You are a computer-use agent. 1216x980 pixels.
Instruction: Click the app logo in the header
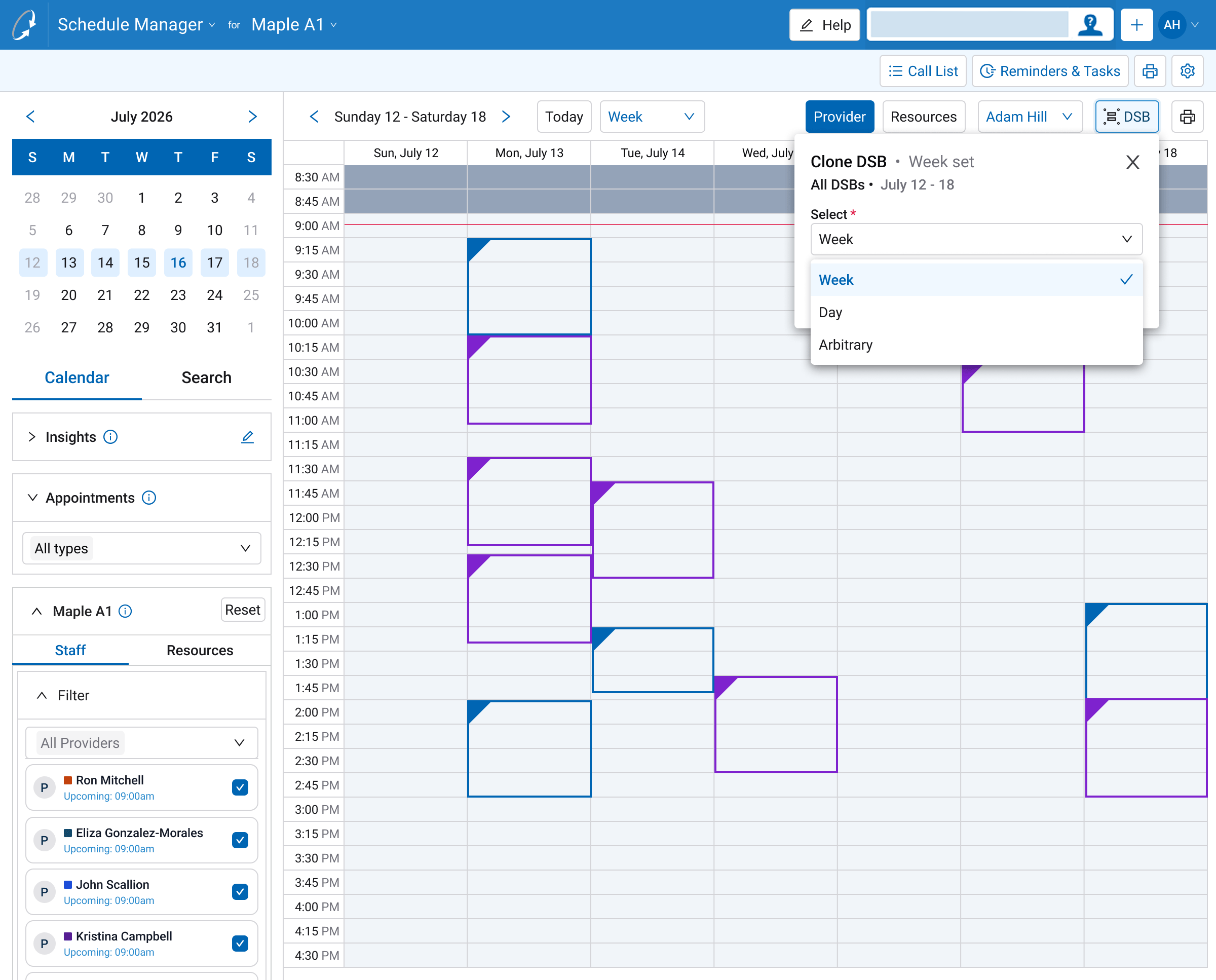(24, 25)
